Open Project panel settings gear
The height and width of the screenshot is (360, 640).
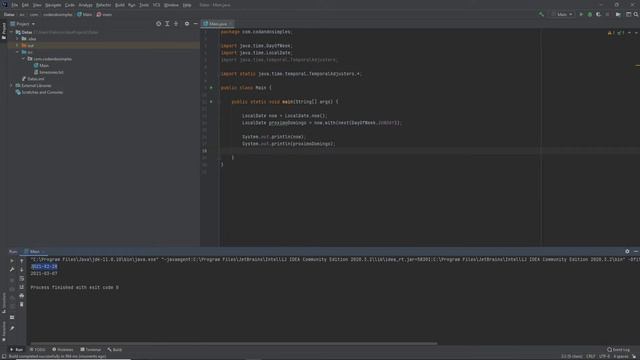click(x=187, y=24)
